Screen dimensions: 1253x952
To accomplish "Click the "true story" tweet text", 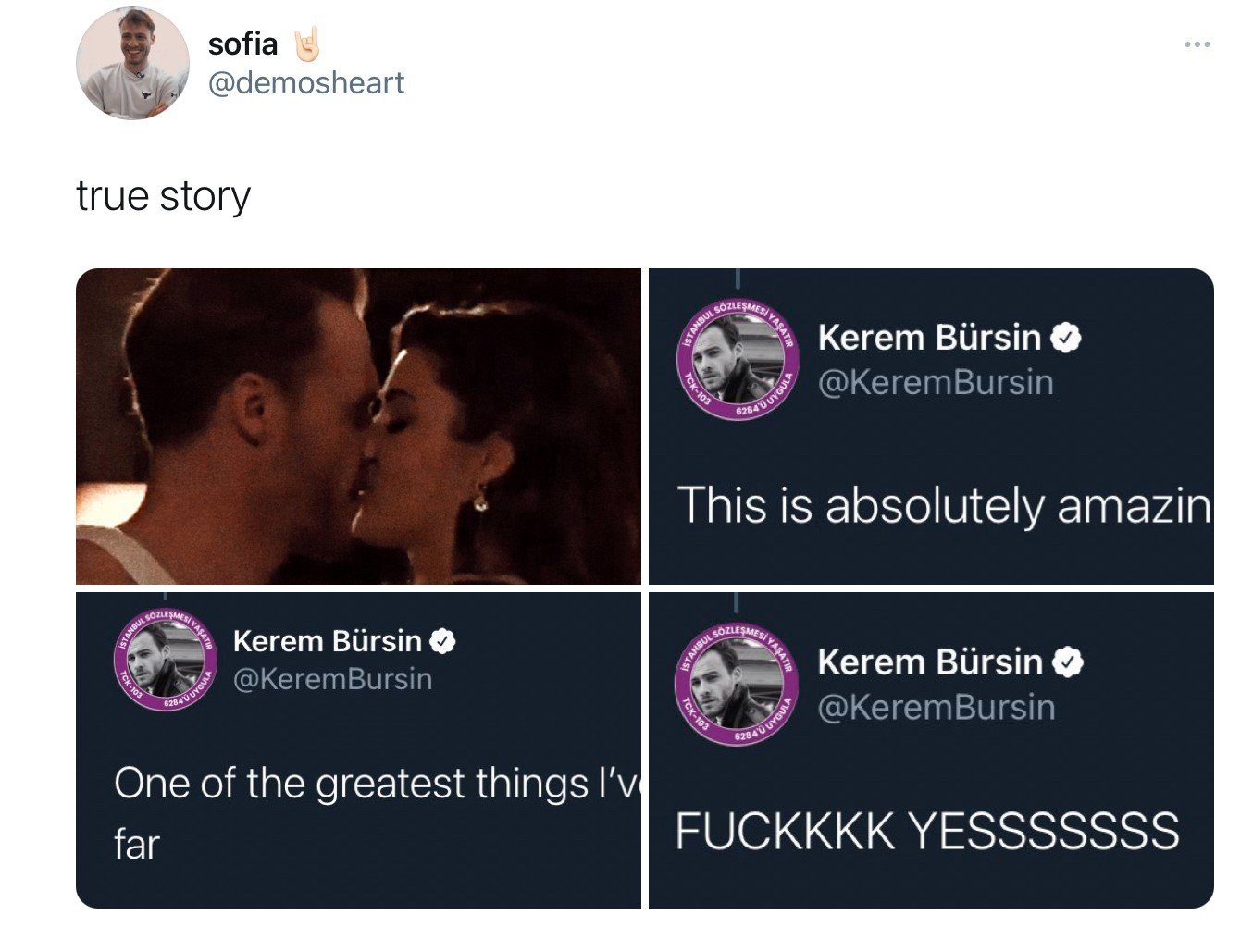I will coord(164,196).
